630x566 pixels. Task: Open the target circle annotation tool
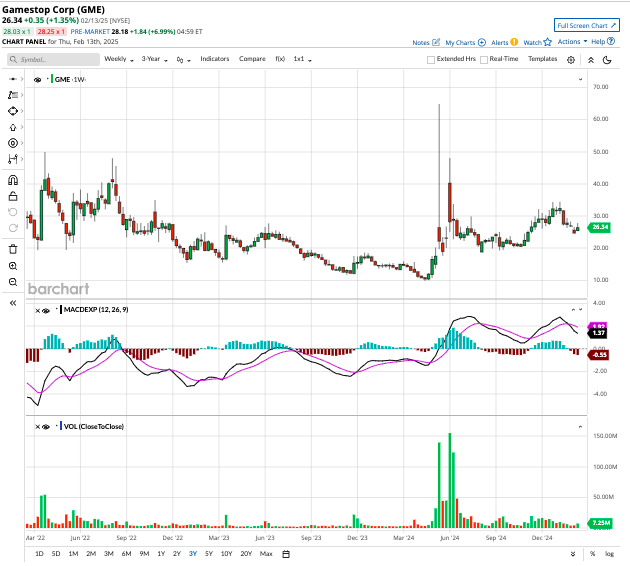[x=13, y=143]
